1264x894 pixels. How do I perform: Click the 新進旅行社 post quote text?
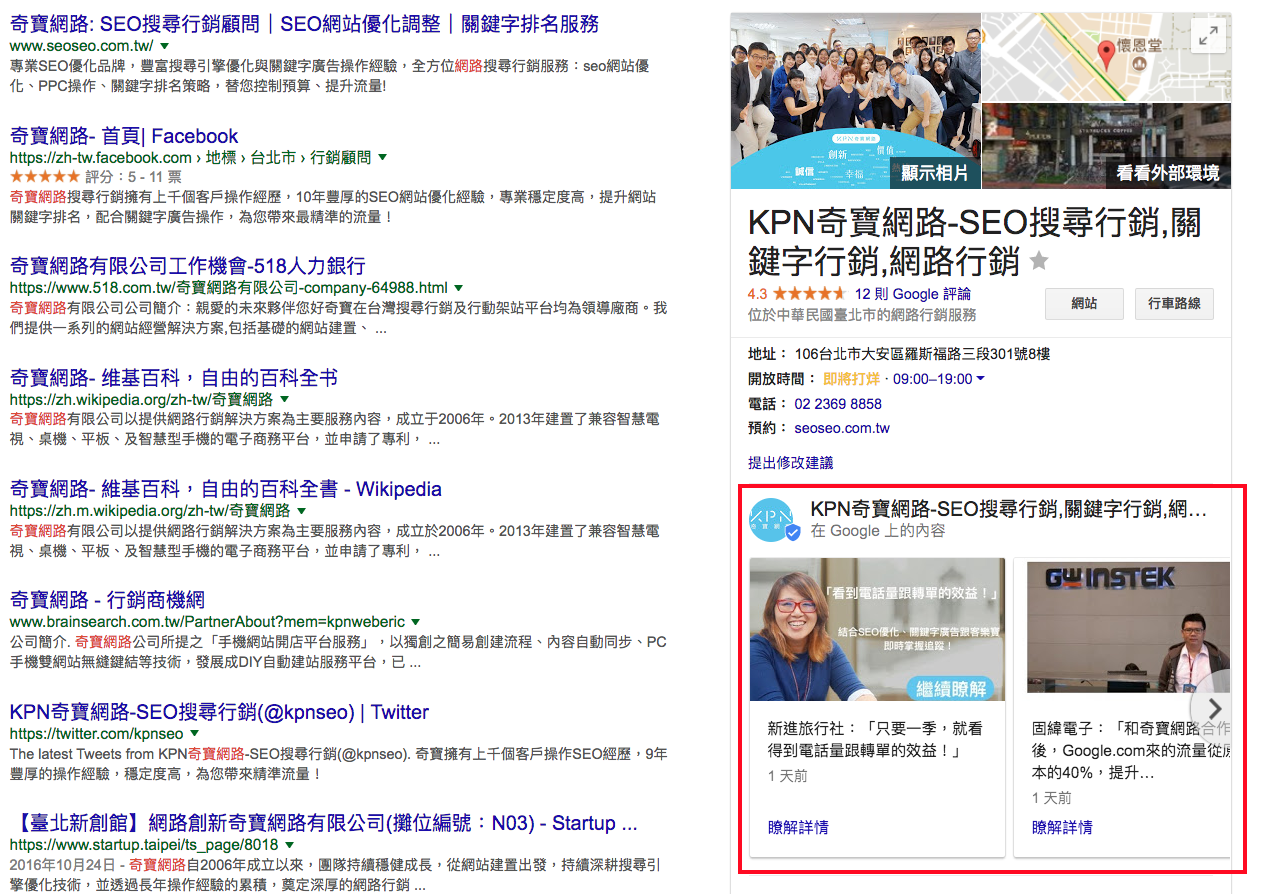(875, 740)
